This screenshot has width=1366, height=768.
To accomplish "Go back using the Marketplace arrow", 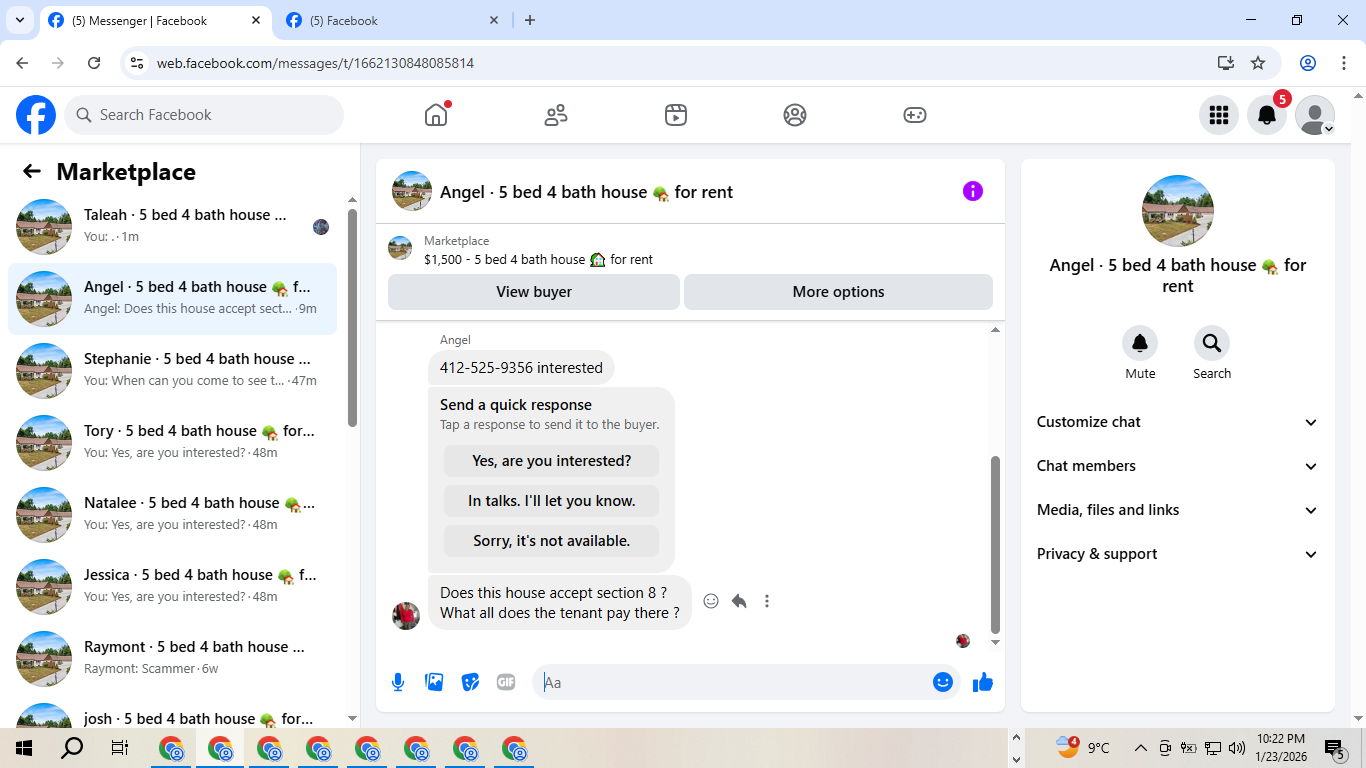I will pos(32,171).
